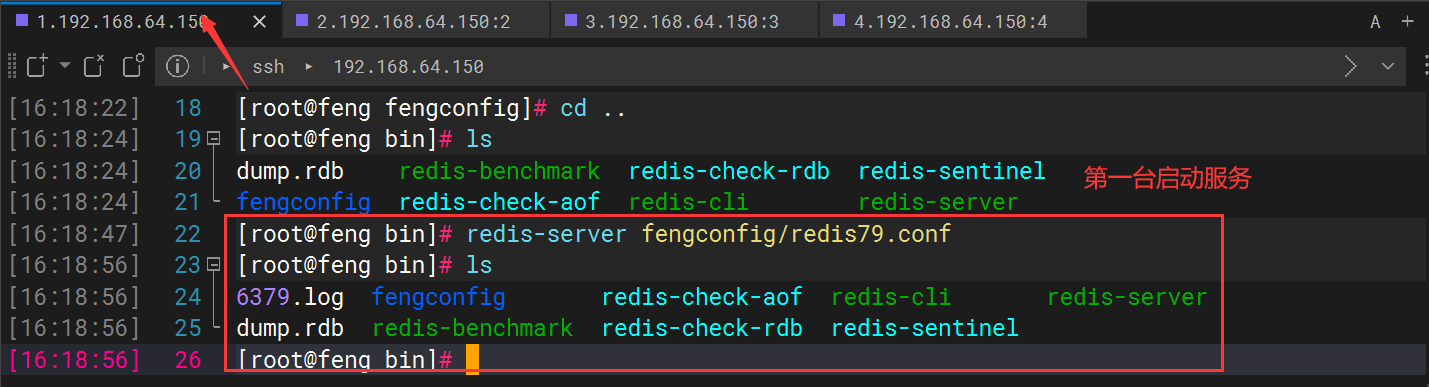Close the 1.192.168.64.150 tab
This screenshot has width=1429, height=387.
coord(259,21)
